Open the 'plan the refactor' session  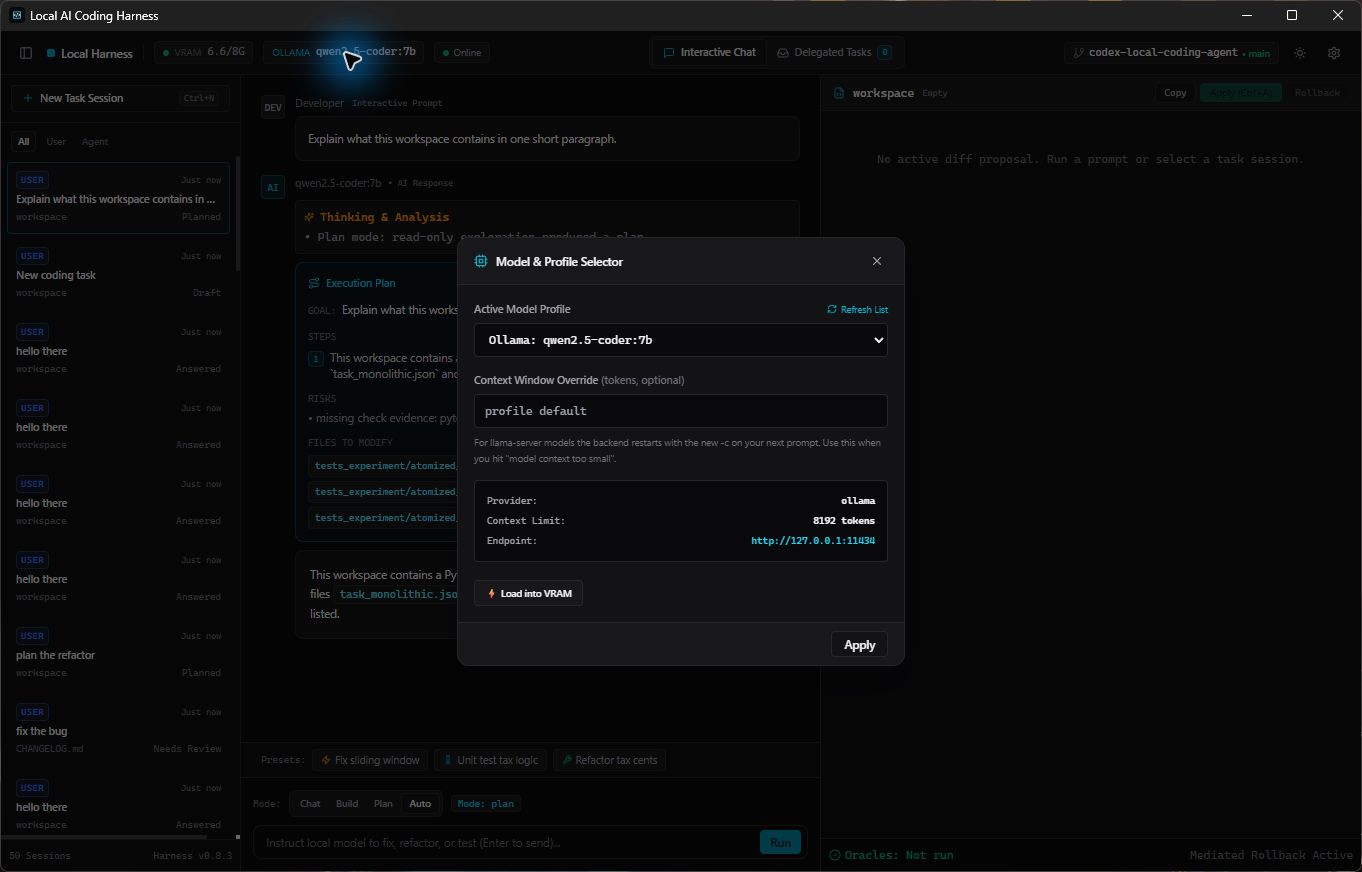tap(118, 654)
